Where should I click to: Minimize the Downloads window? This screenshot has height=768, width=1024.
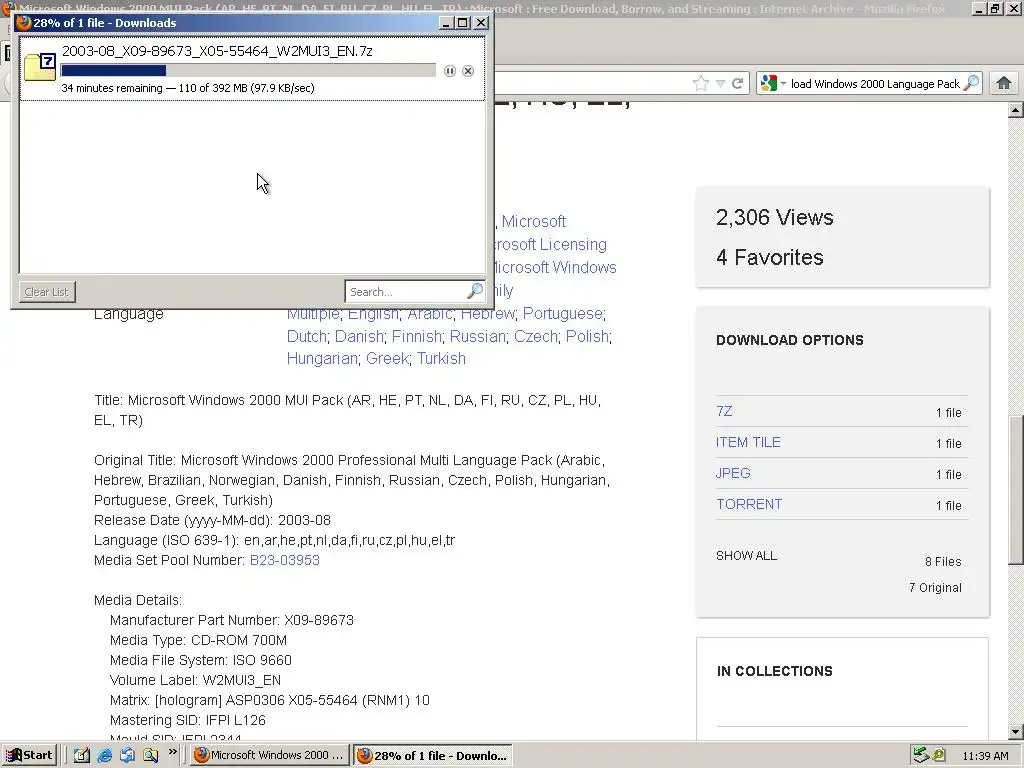pyautogui.click(x=446, y=23)
